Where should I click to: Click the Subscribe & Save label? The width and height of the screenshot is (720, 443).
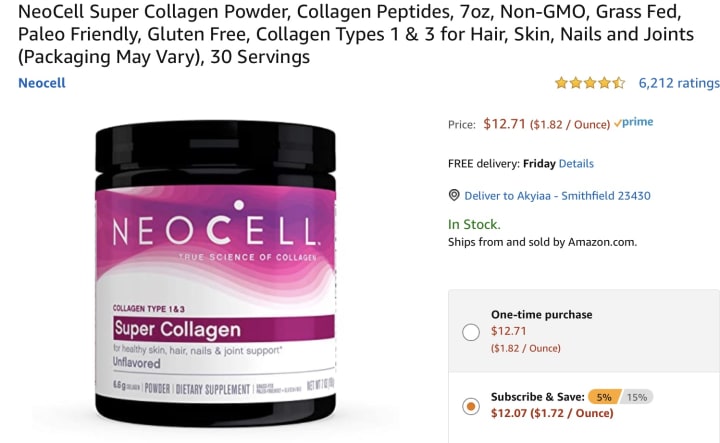[x=538, y=397]
